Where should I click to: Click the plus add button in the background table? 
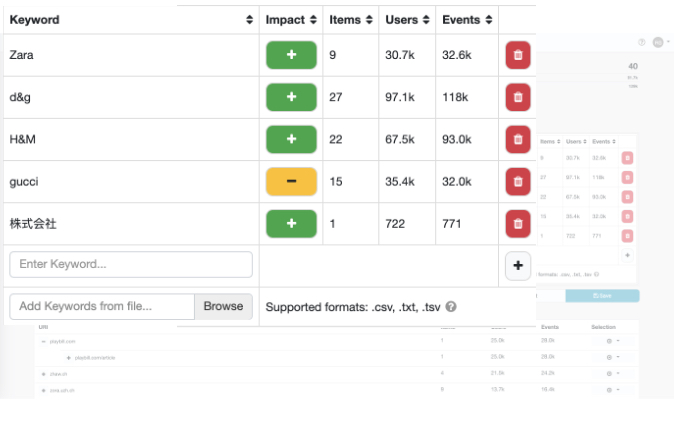[x=627, y=255]
